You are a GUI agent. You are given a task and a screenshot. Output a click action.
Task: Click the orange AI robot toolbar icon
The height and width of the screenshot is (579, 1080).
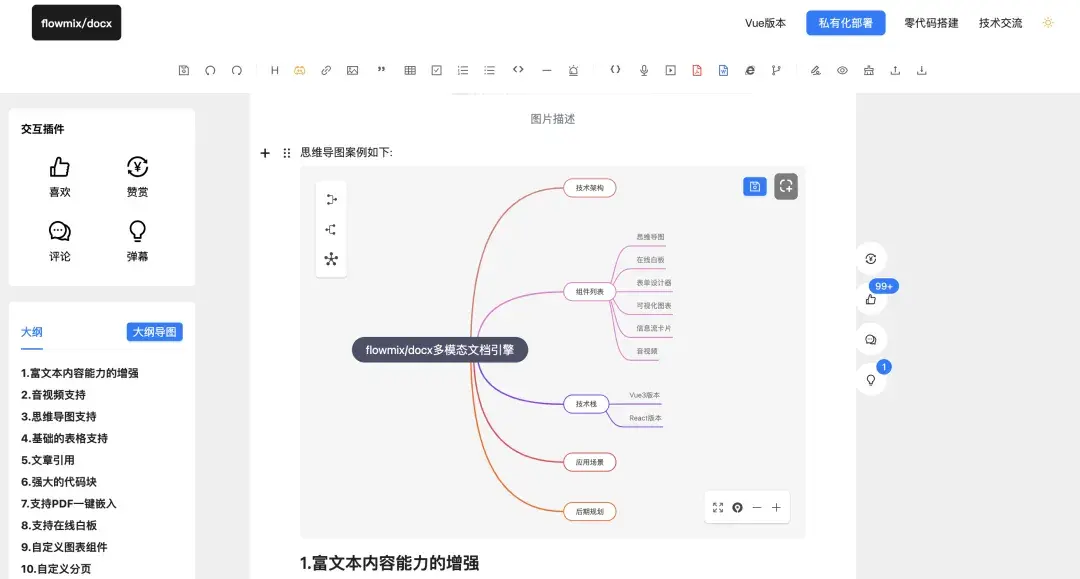(x=300, y=70)
